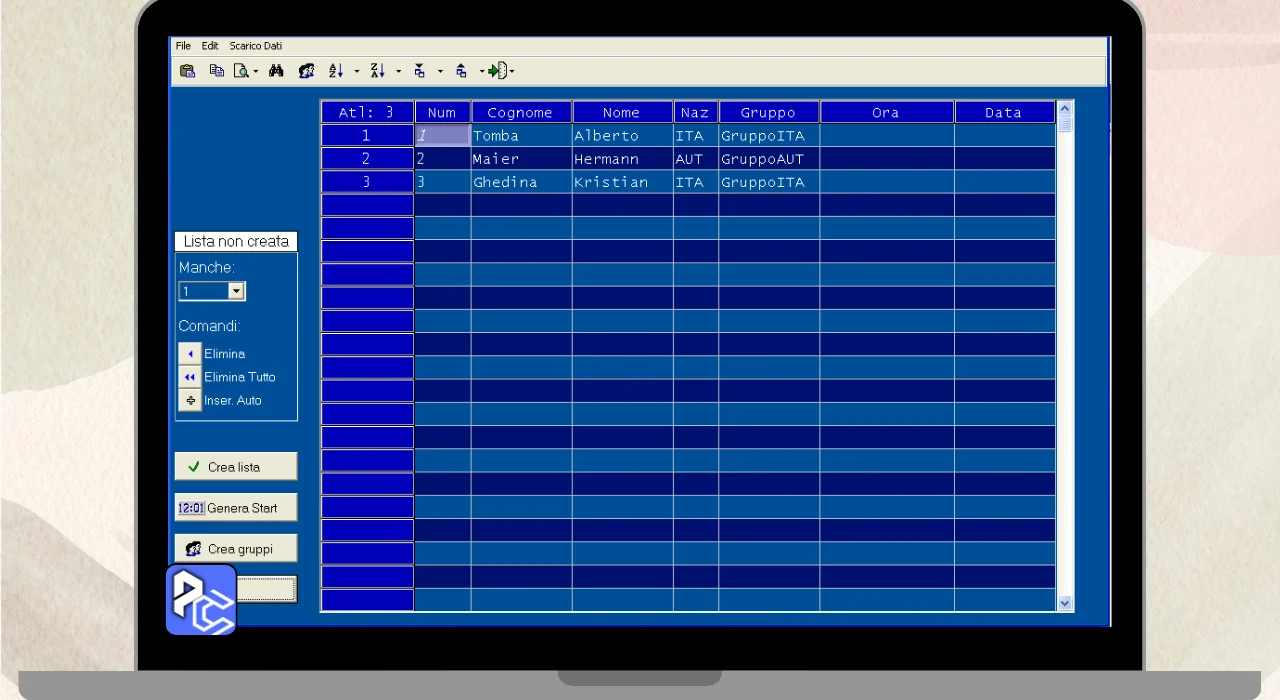Select the Kristian name cell
This screenshot has height=700, width=1280.
pos(622,182)
